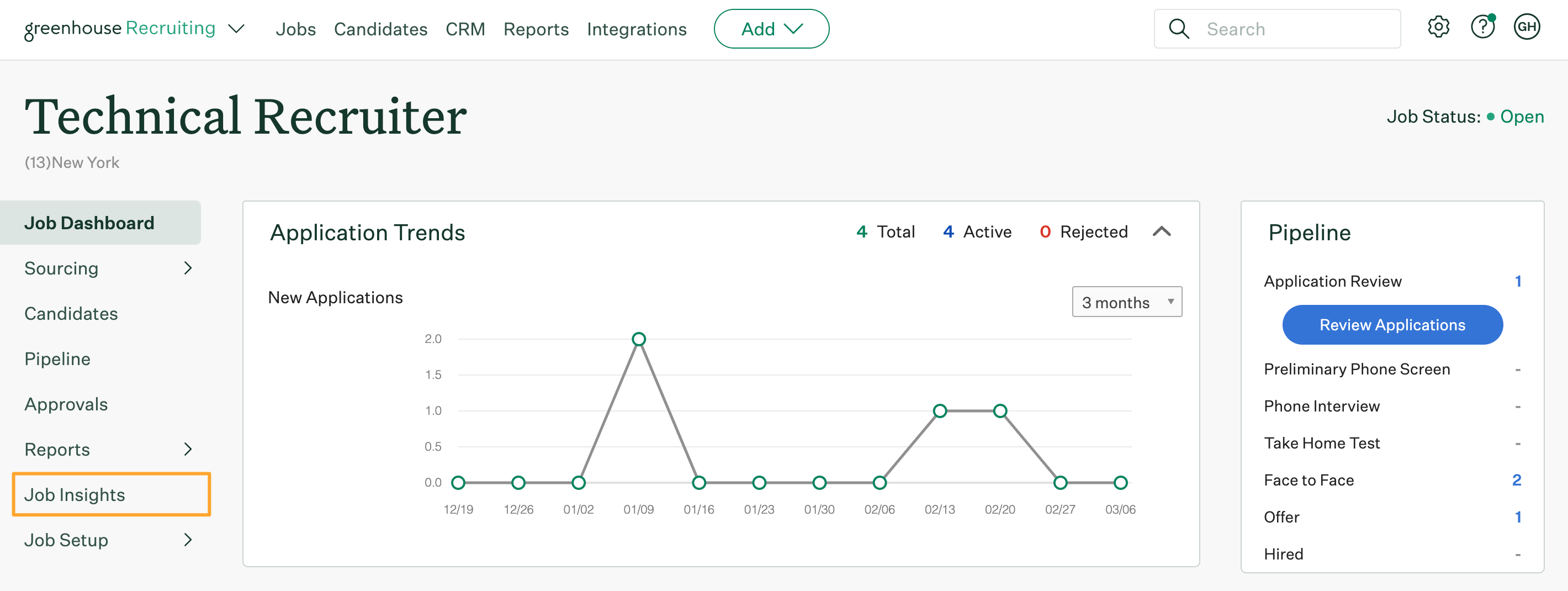This screenshot has height=591, width=1568.
Task: Open the Jobs menu in top navigation
Action: [x=295, y=29]
